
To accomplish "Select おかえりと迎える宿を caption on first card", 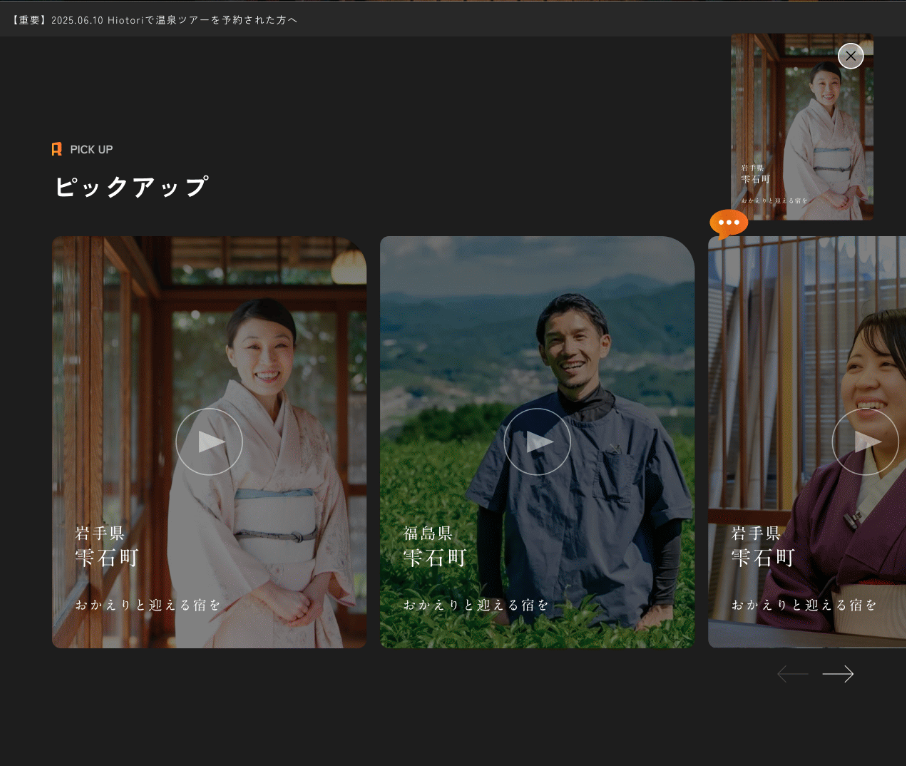I will (148, 605).
